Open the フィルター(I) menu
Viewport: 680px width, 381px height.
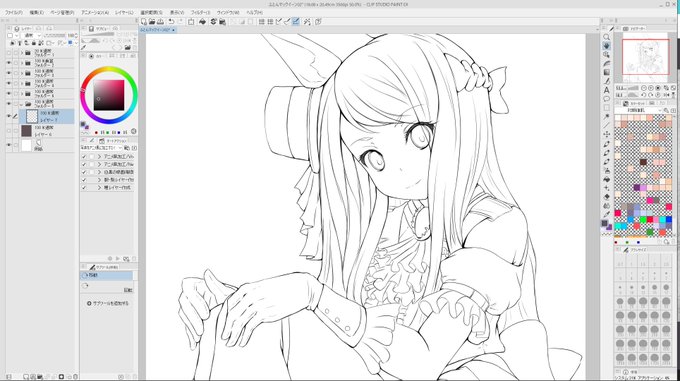pyautogui.click(x=200, y=13)
